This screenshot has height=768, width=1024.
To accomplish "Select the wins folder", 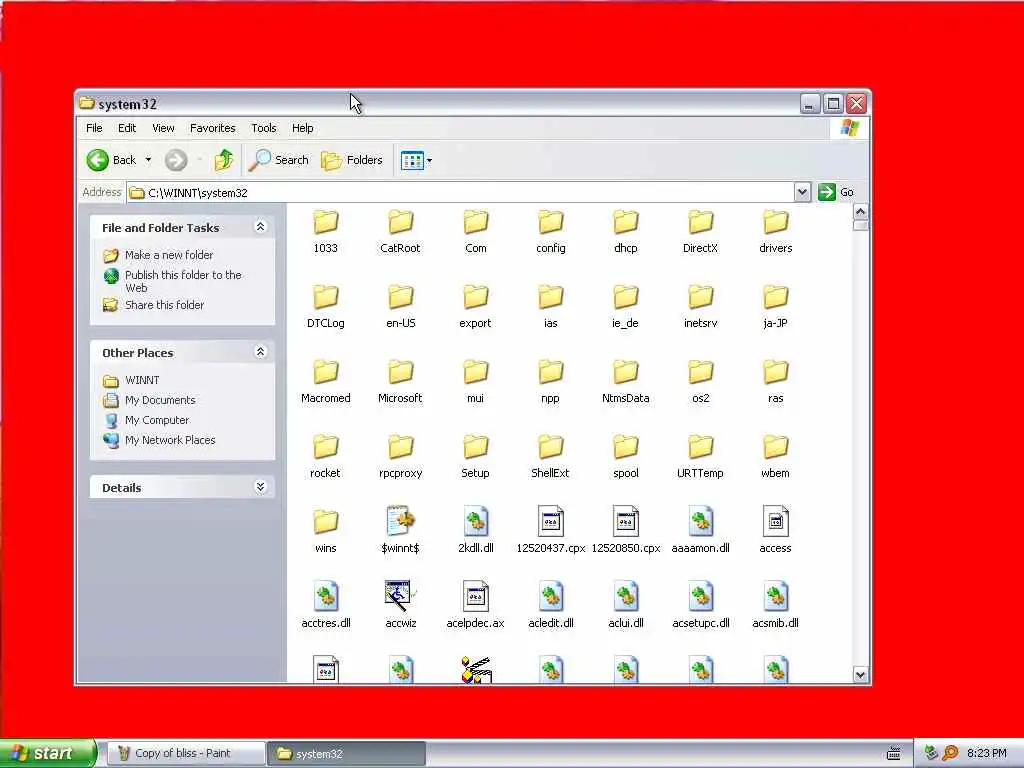I will pos(325,532).
